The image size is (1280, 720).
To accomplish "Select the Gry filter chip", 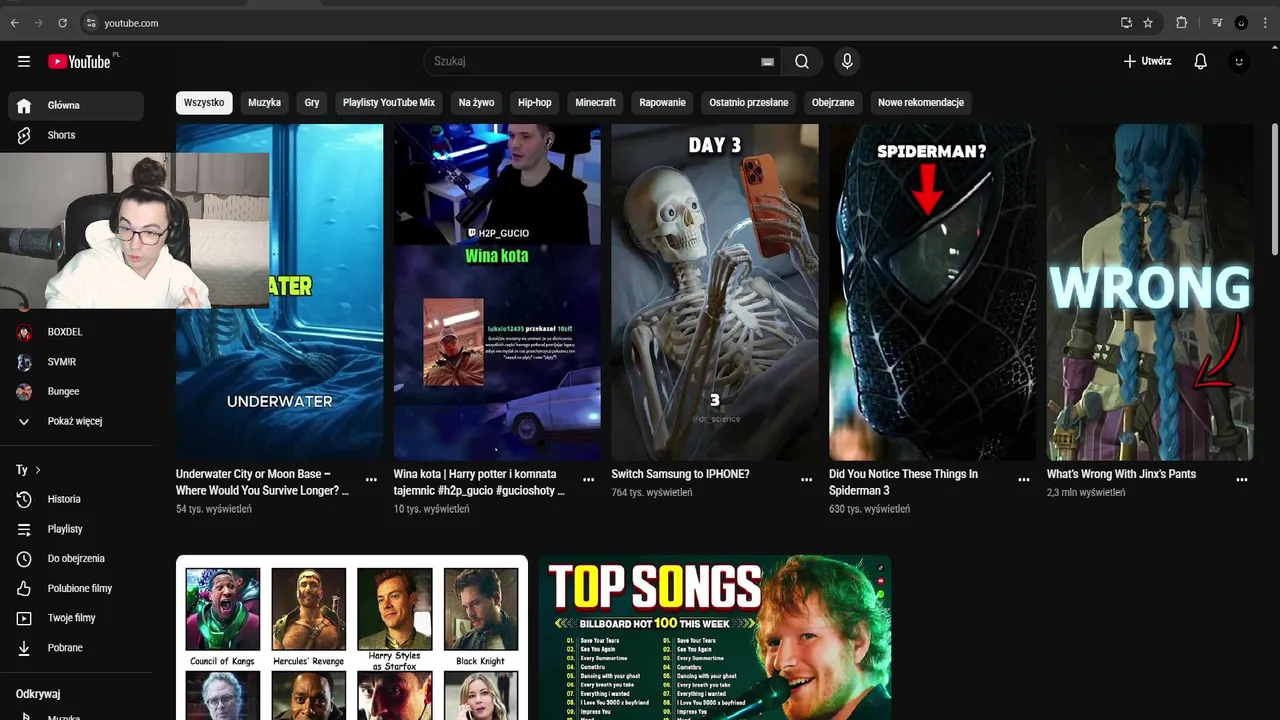I will coord(312,102).
